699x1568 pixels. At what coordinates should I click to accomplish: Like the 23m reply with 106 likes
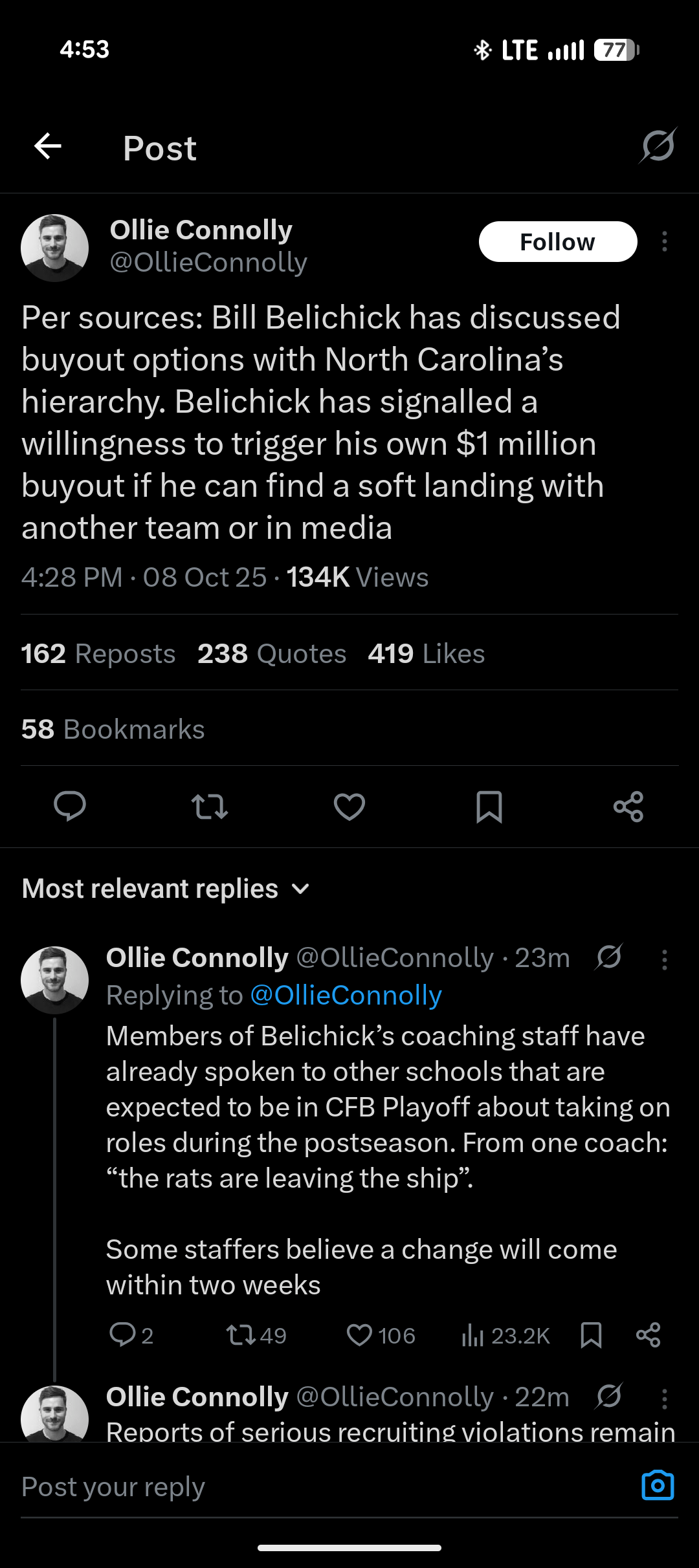coord(360,1336)
